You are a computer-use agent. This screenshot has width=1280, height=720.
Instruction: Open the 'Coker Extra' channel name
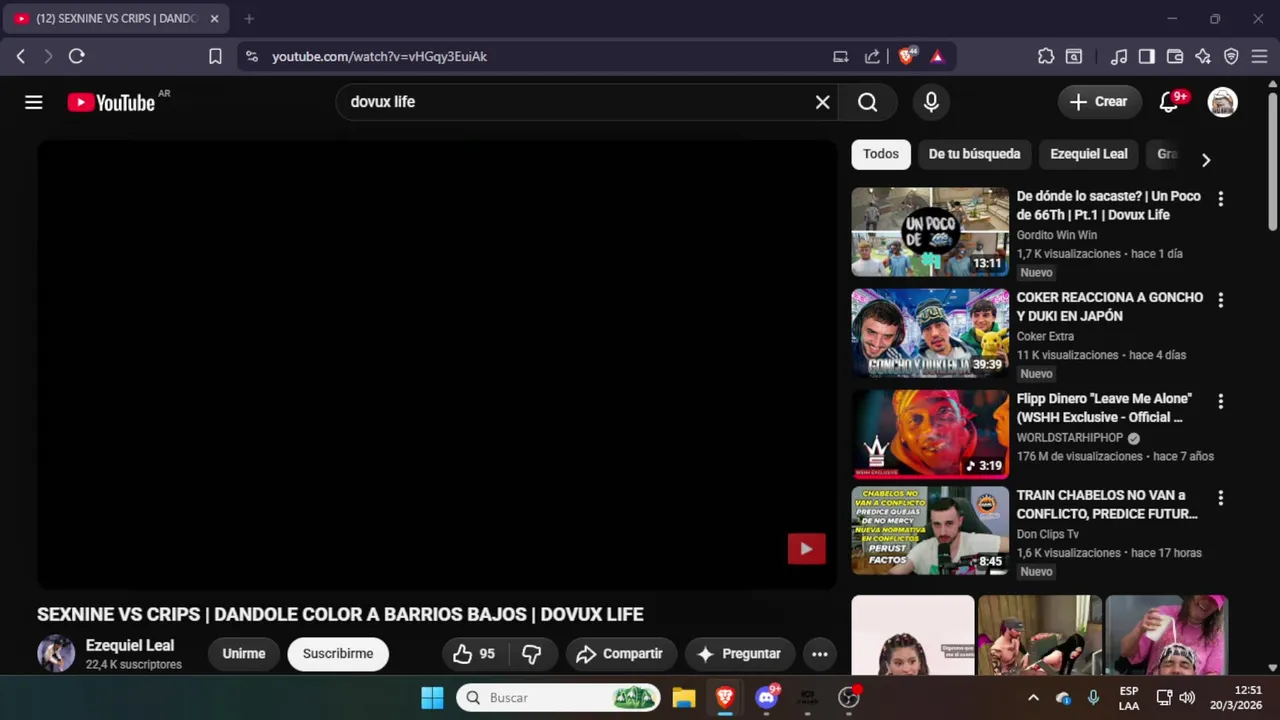point(1045,336)
